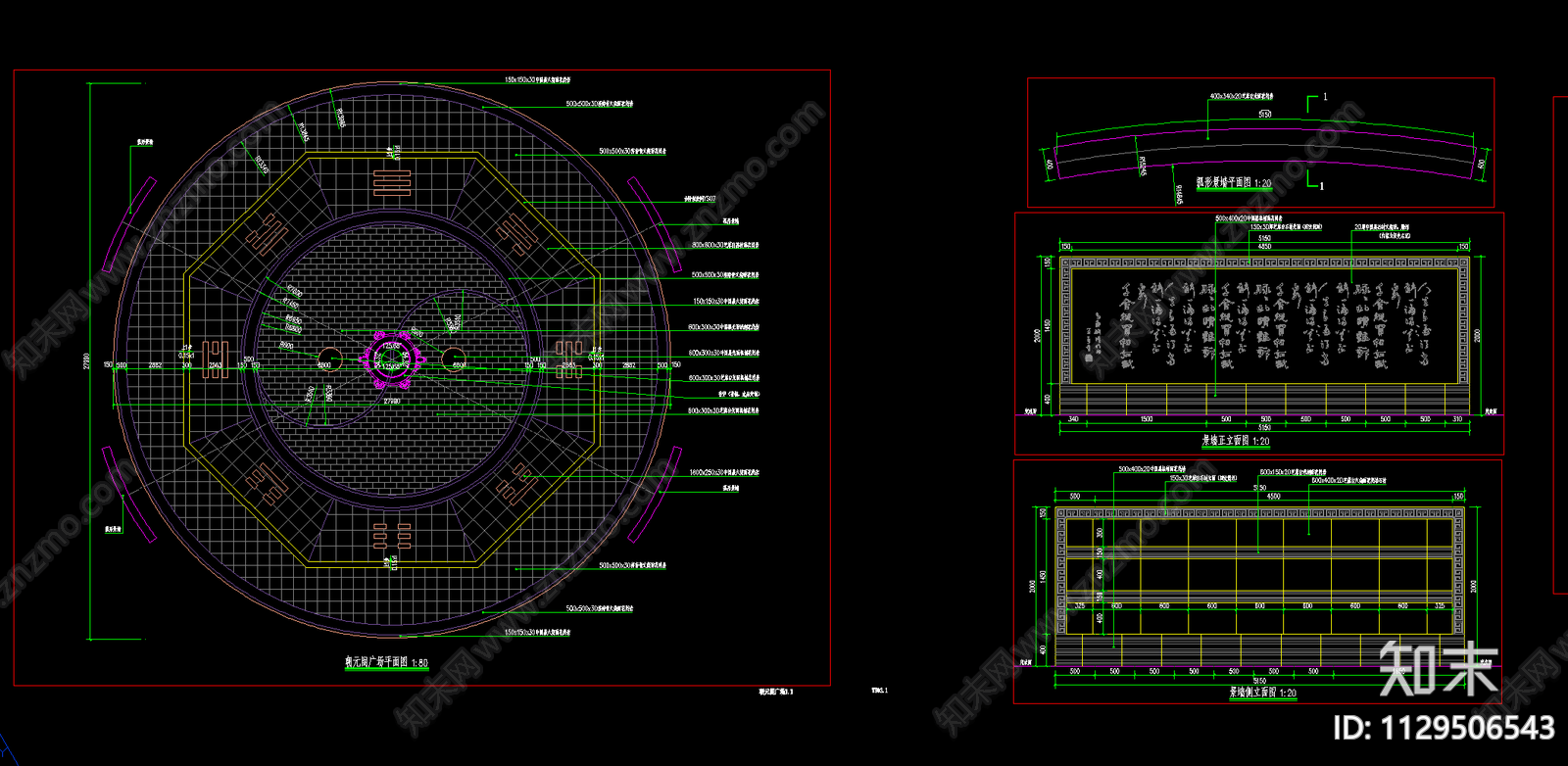Select the lower-left diagonal trigram symbol

(267, 483)
